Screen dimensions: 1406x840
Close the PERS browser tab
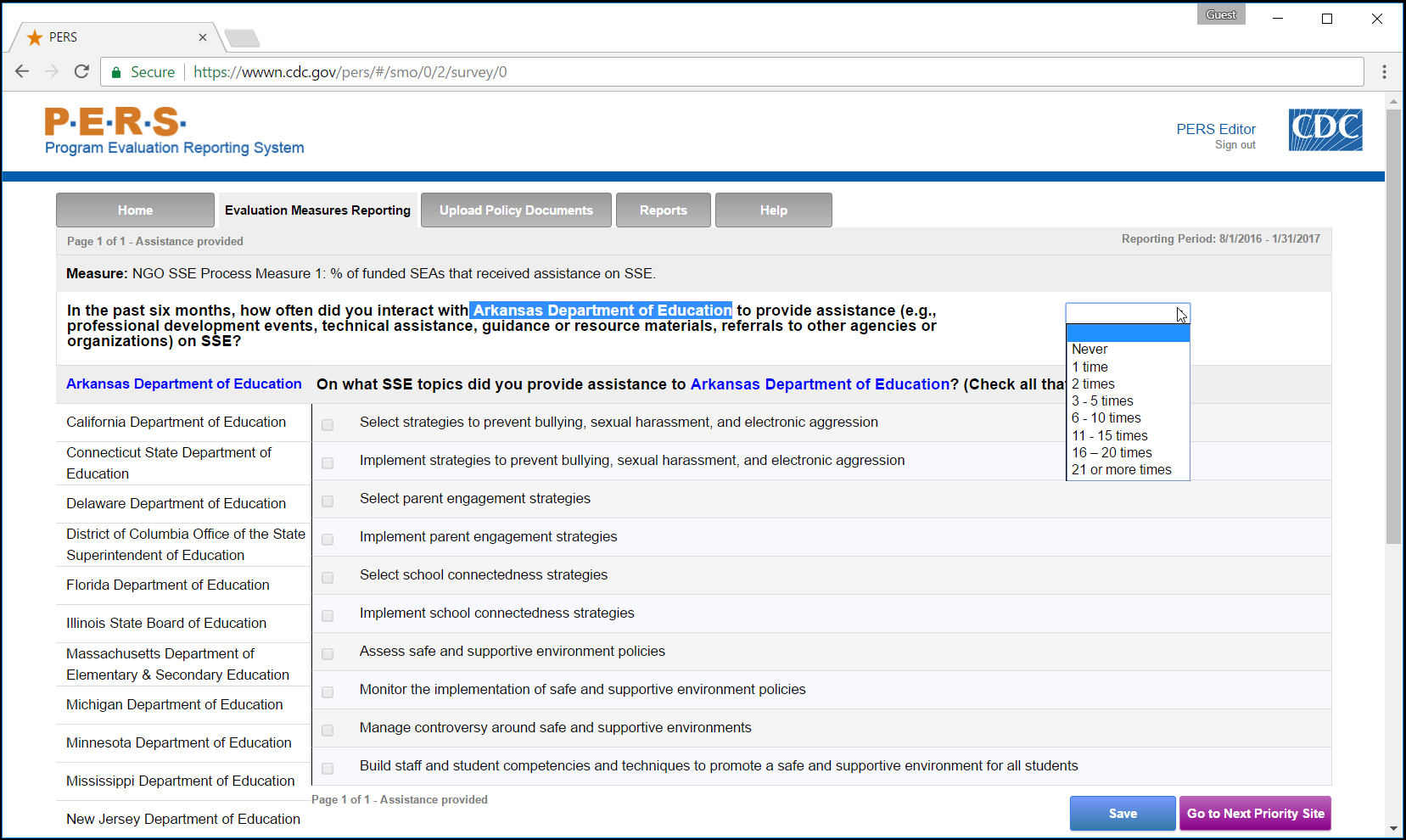(202, 37)
